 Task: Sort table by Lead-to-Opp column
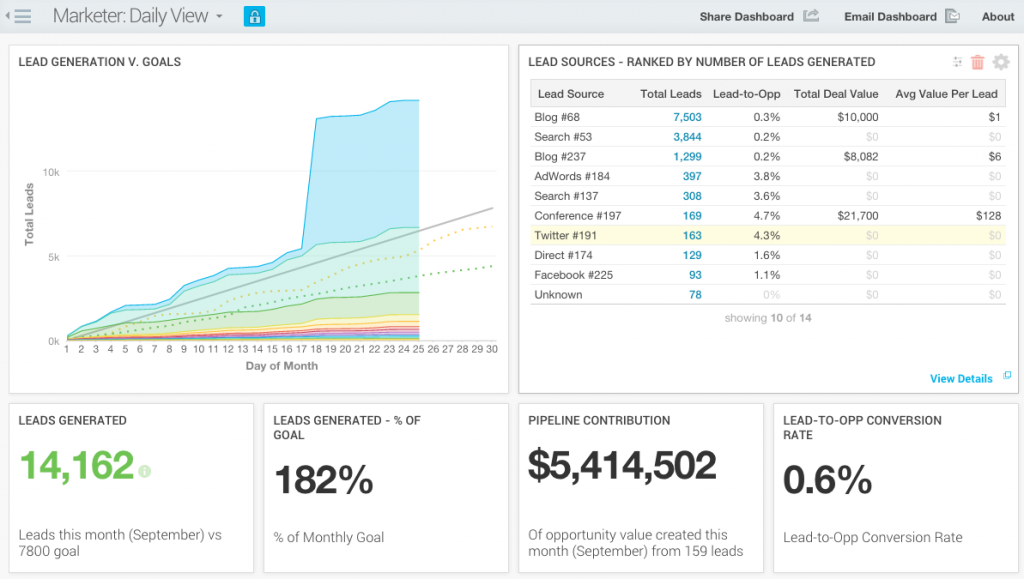746,94
